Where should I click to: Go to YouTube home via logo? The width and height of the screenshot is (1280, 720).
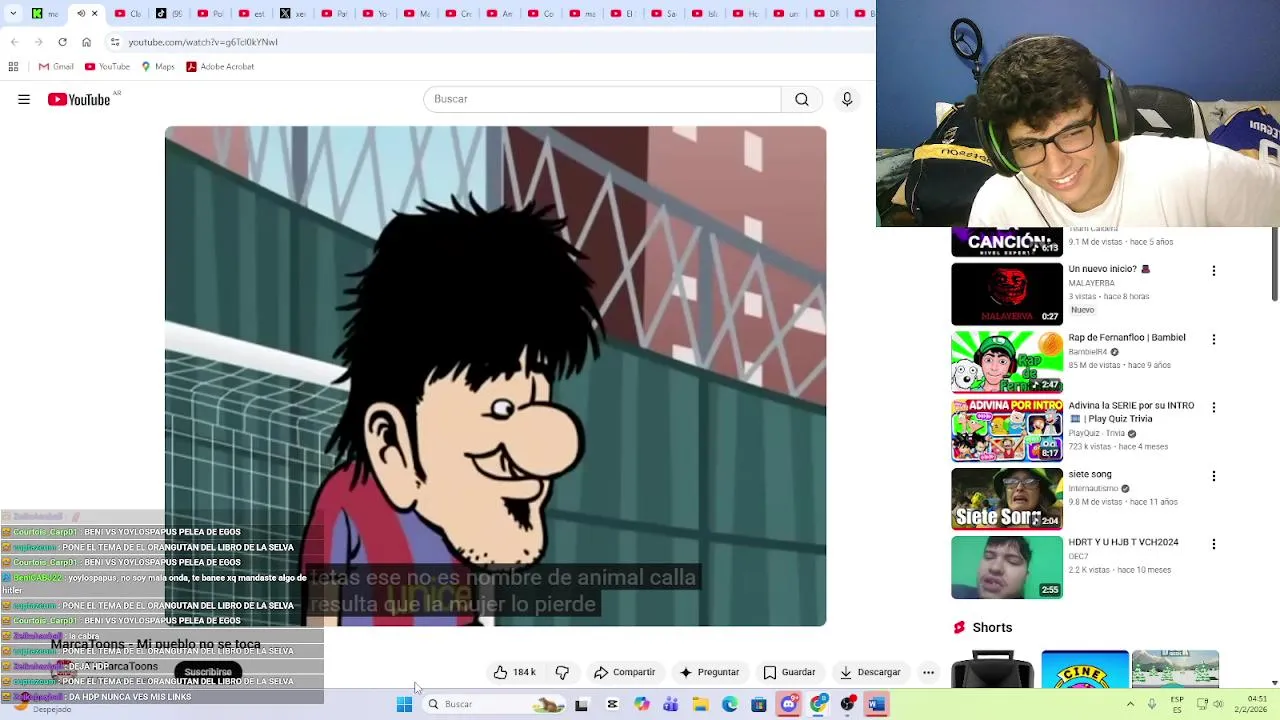(x=79, y=99)
